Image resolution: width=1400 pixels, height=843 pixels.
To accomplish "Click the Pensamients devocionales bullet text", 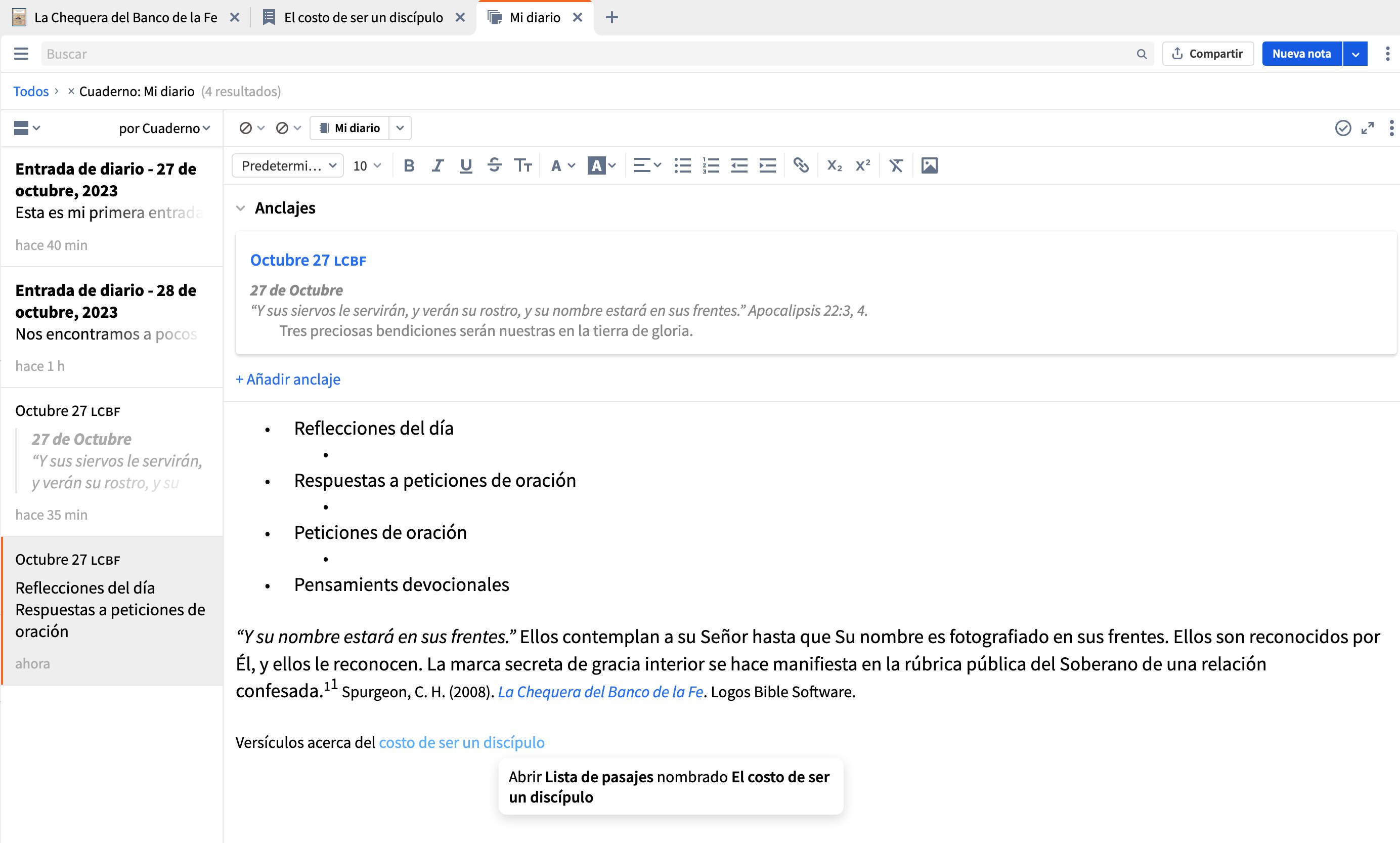I will pos(402,584).
